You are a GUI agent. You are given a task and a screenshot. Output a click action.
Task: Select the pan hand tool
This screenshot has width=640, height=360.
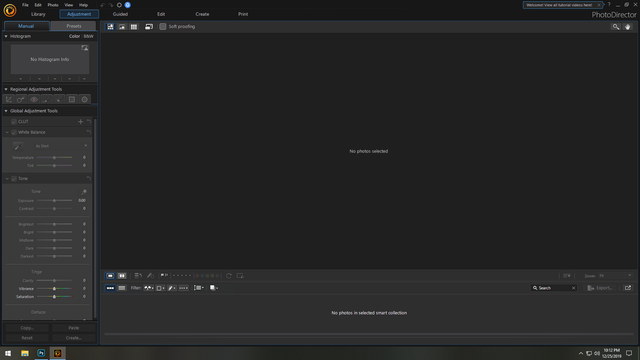tap(628, 27)
